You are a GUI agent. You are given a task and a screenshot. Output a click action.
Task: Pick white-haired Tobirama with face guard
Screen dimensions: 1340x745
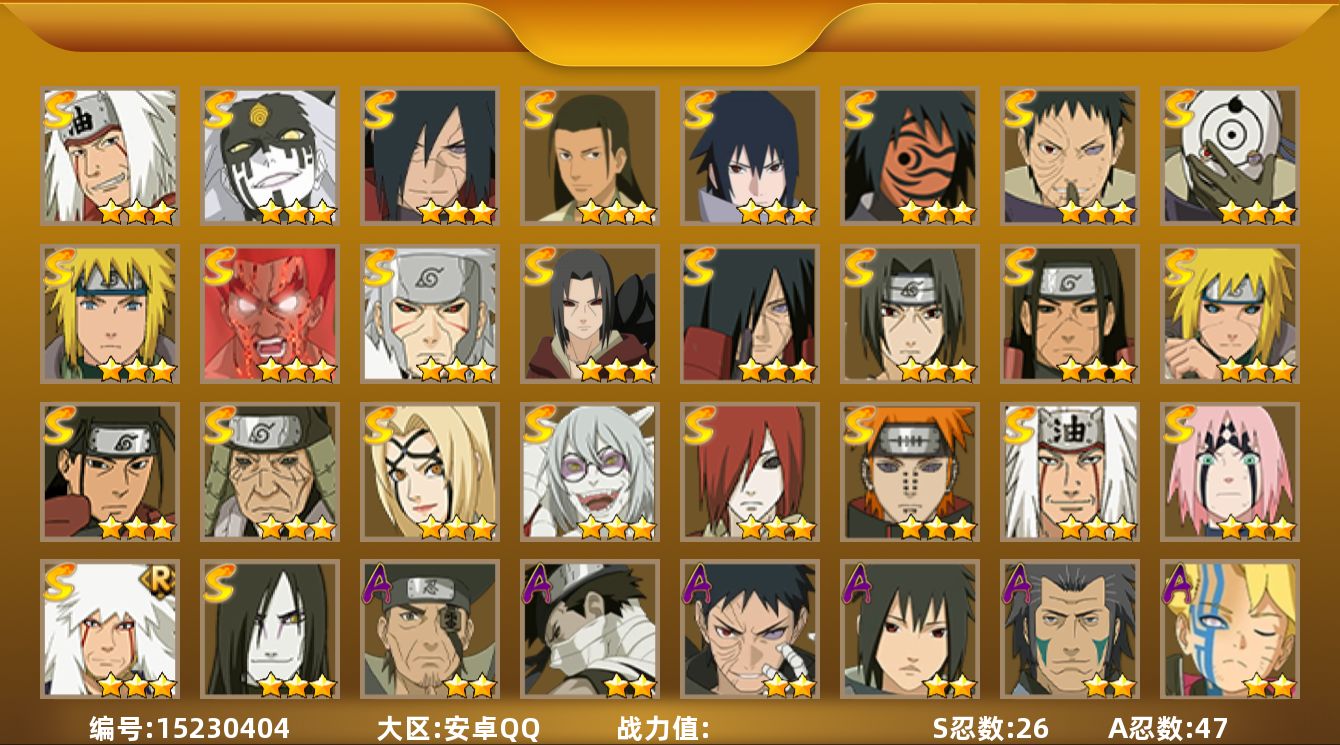[430, 314]
